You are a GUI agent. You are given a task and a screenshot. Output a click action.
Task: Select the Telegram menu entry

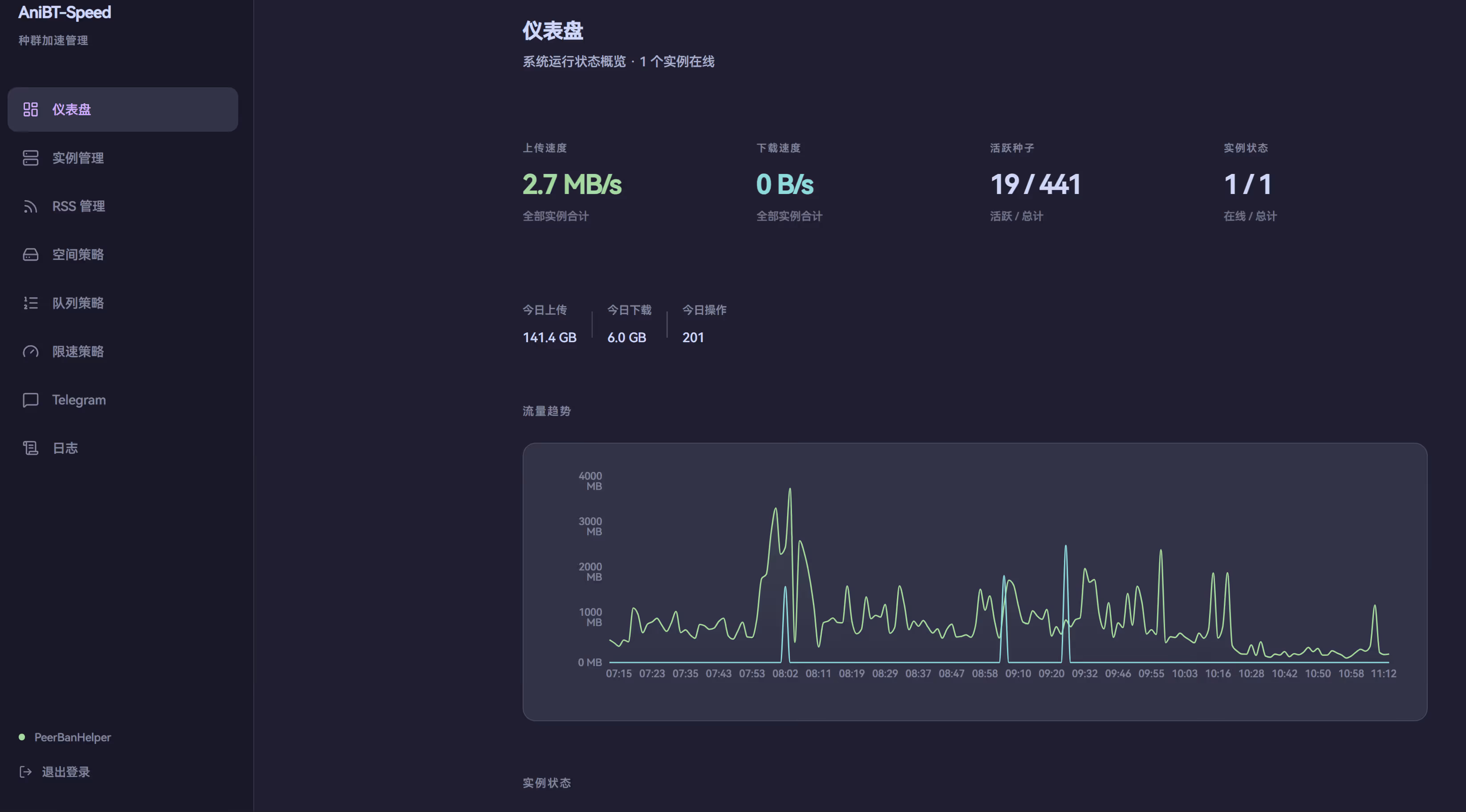click(79, 400)
